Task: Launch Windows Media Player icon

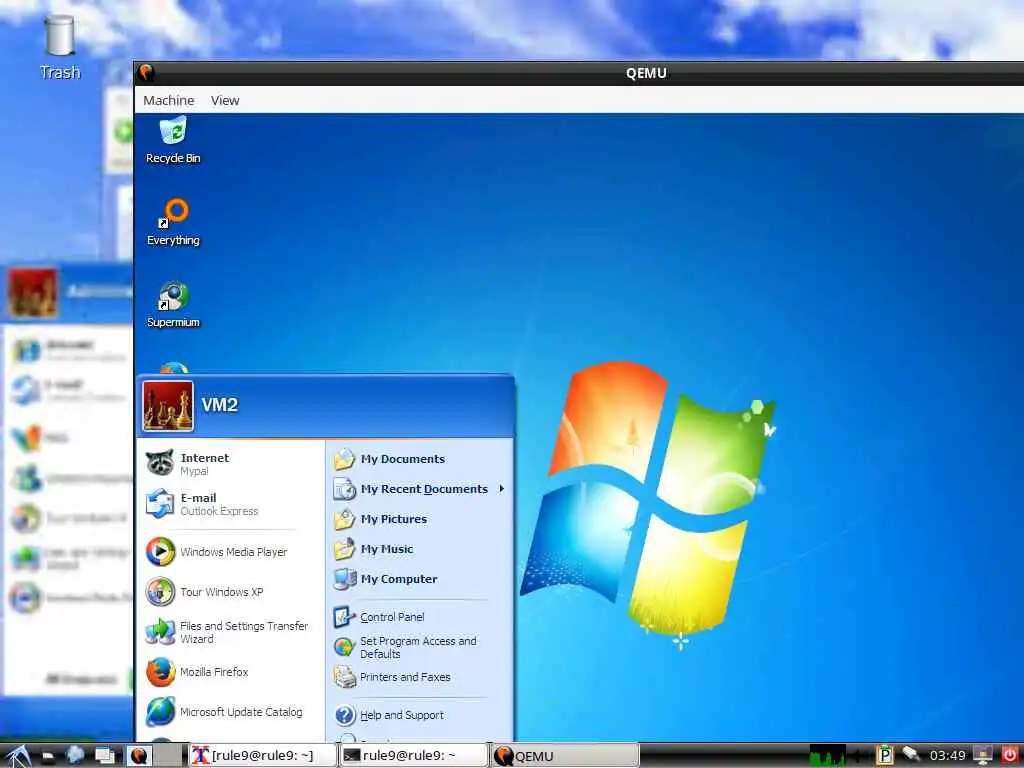Action: pos(160,552)
